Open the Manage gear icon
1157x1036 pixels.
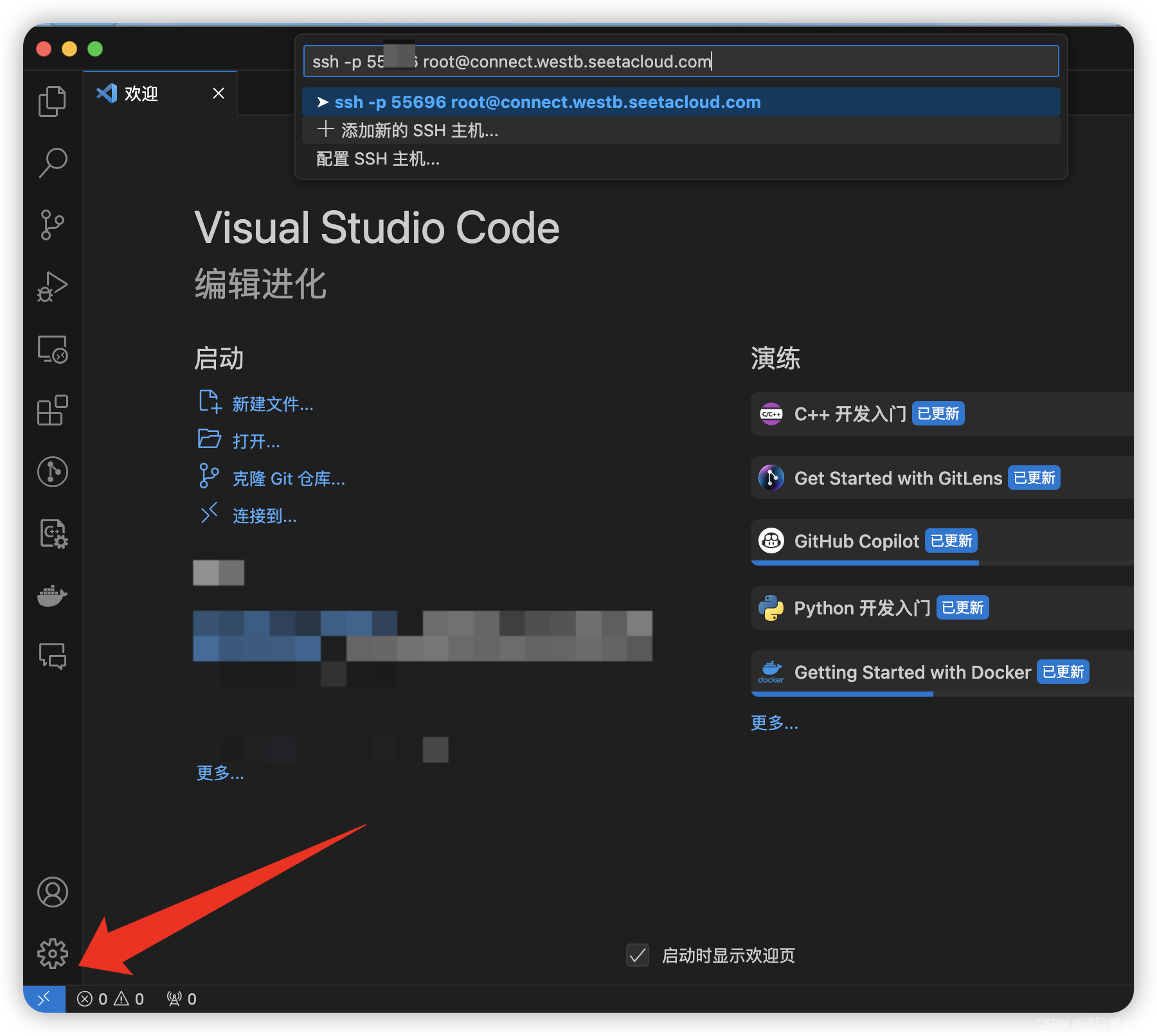coord(53,954)
